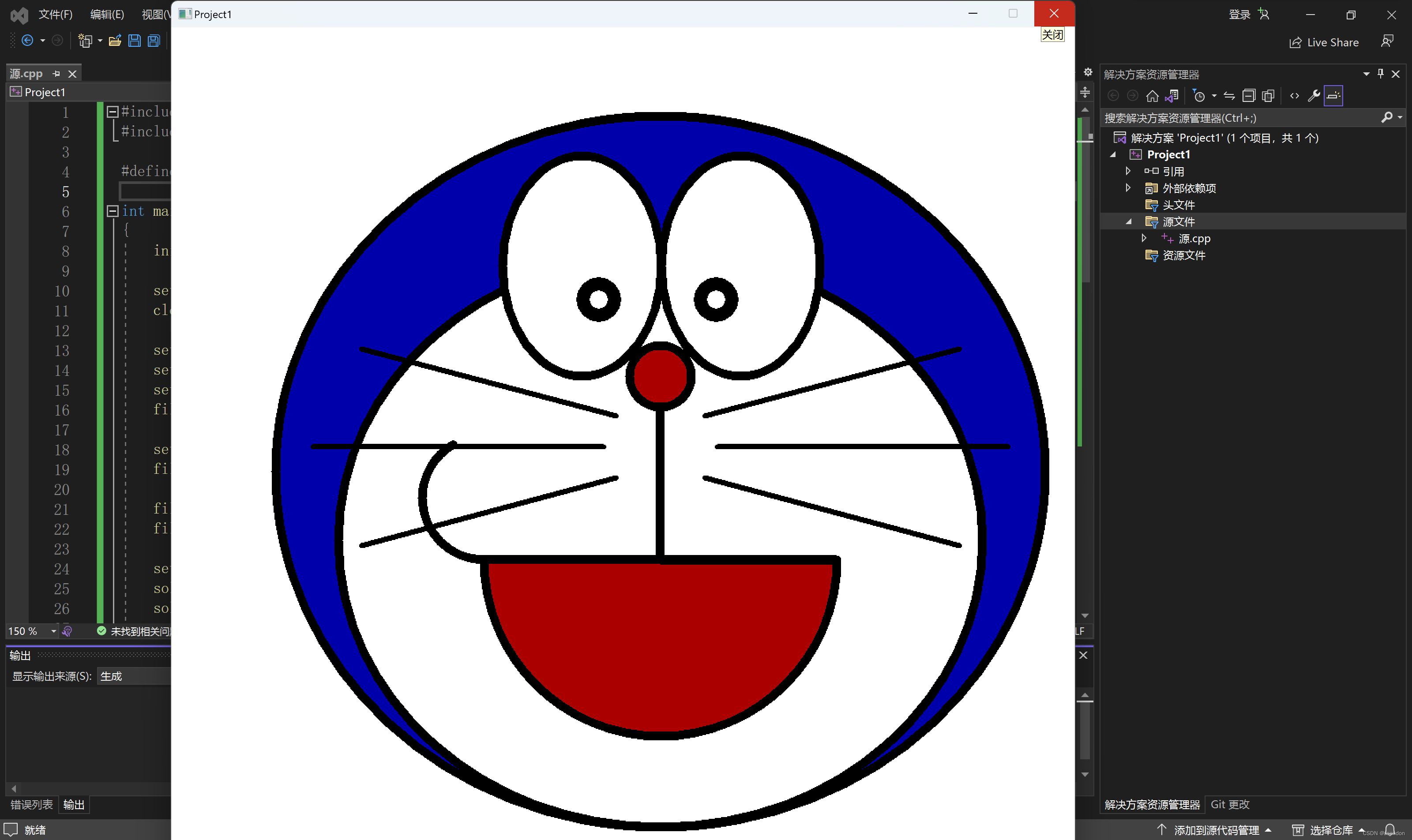Viewport: 1412px width, 840px height.
Task: Select the 解决方案资源管理器 bottom tab
Action: coord(1152,804)
